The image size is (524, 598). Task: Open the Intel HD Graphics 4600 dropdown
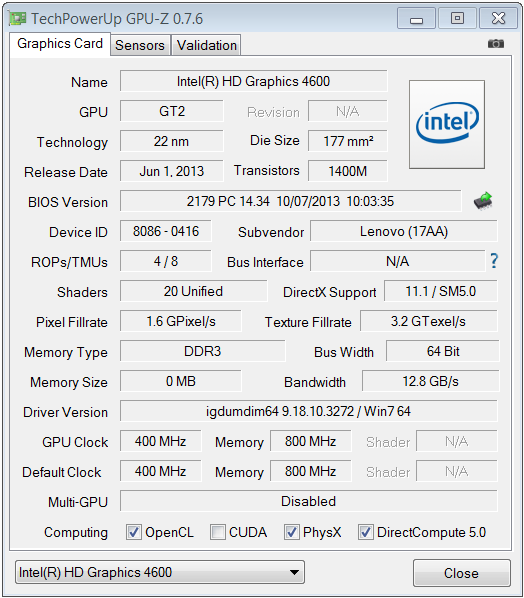click(x=160, y=572)
